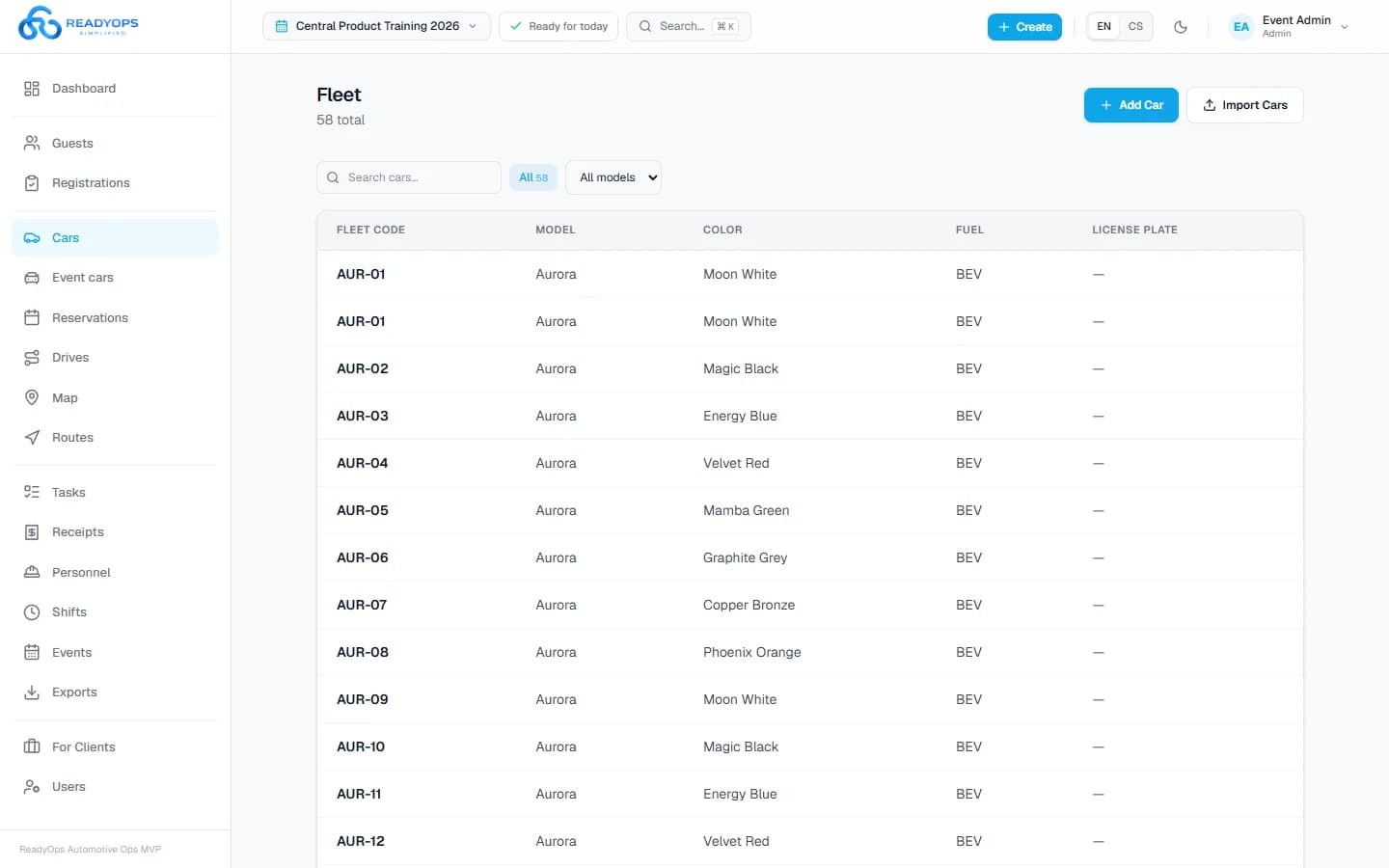Open the Events menu item
Screen dimensions: 1389x868
point(115,653)
